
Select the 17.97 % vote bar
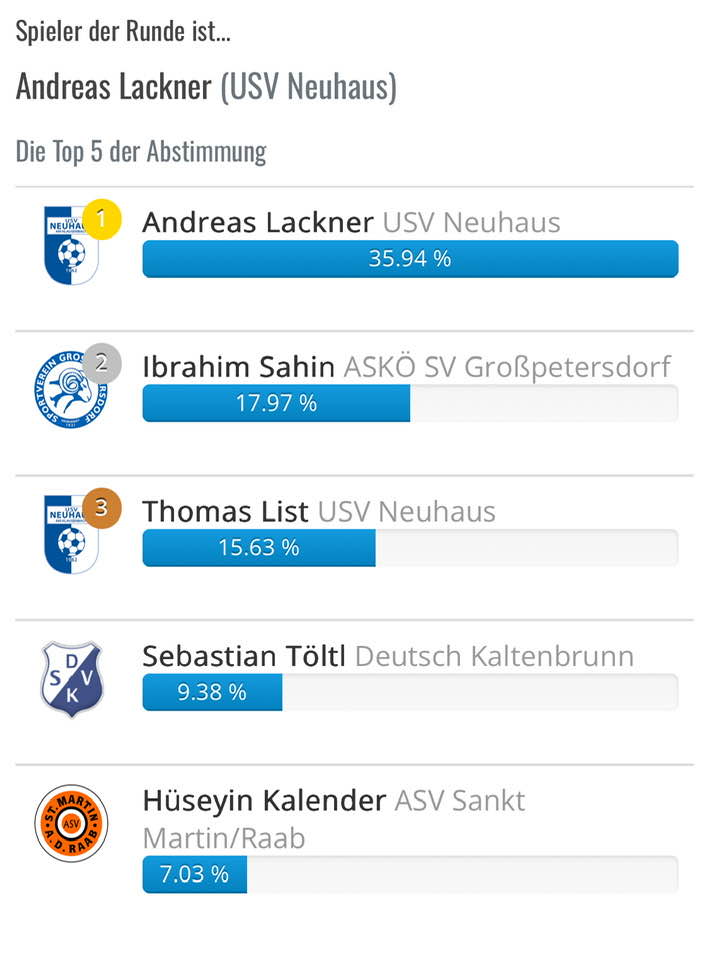(277, 404)
